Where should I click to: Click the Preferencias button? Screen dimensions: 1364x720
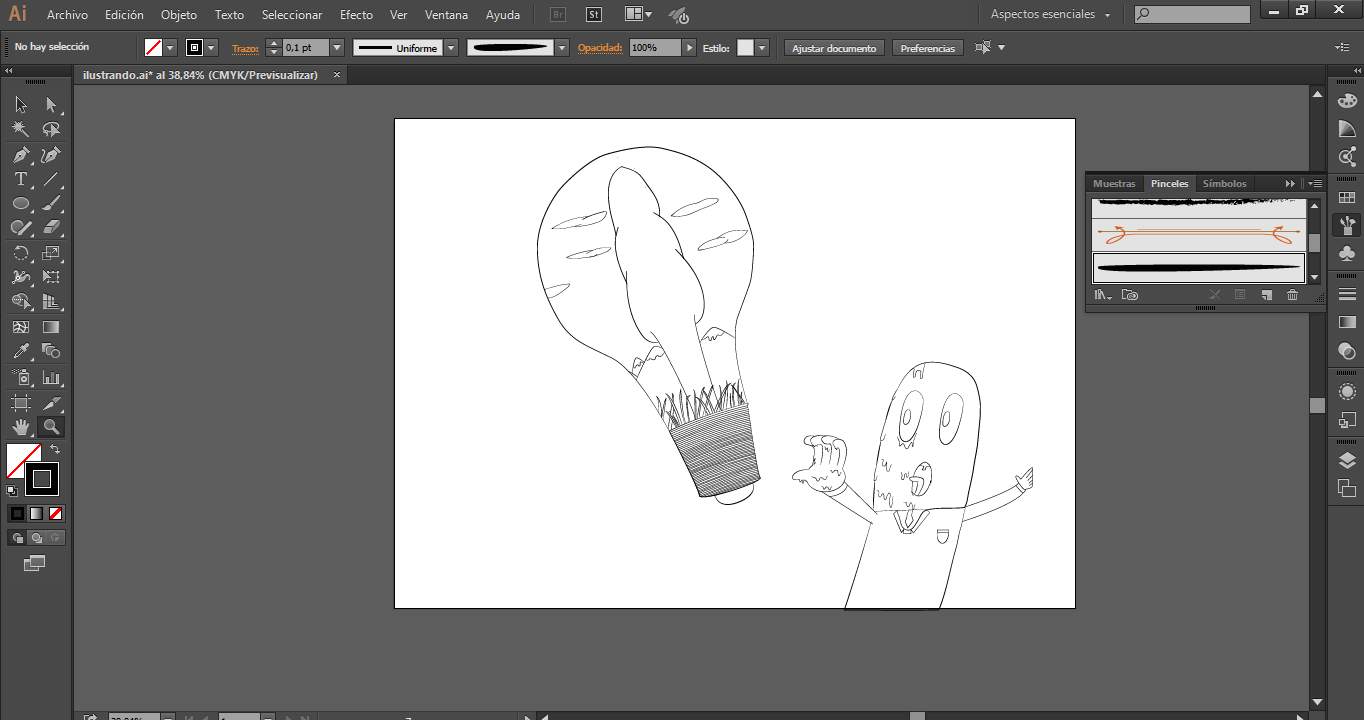tap(927, 48)
